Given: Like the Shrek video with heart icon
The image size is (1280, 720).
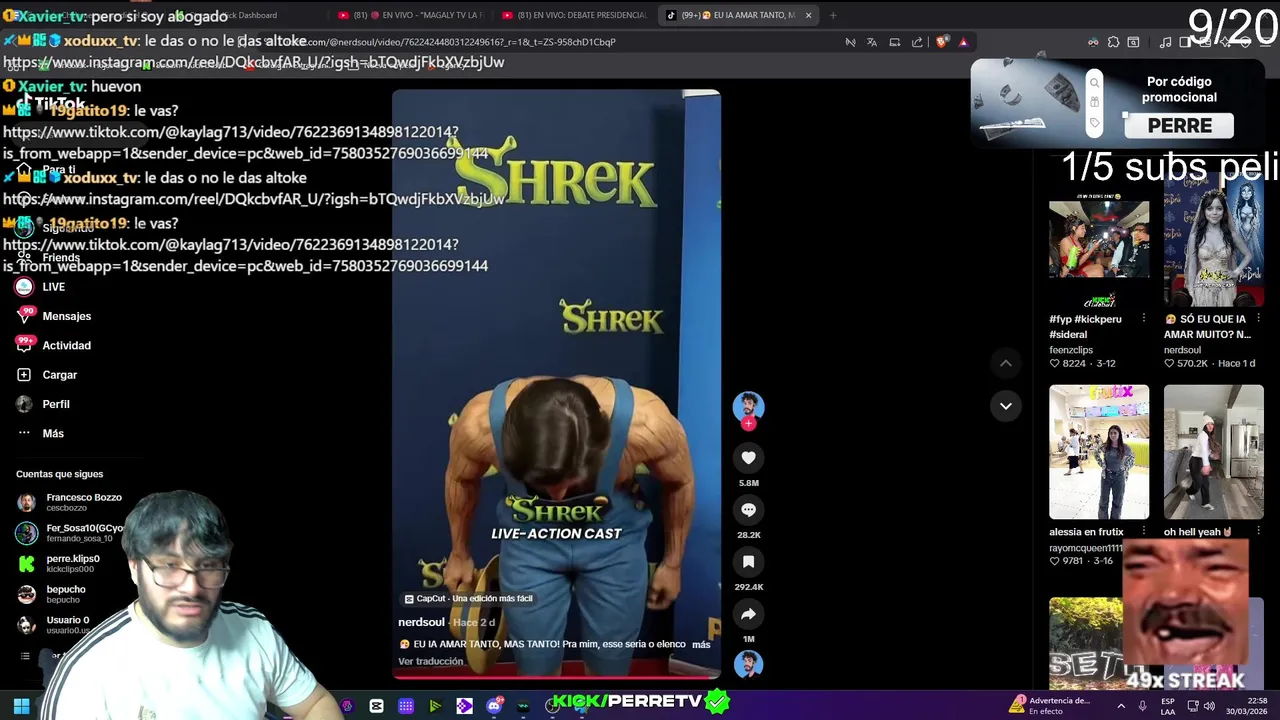Looking at the screenshot, I should click(x=748, y=458).
